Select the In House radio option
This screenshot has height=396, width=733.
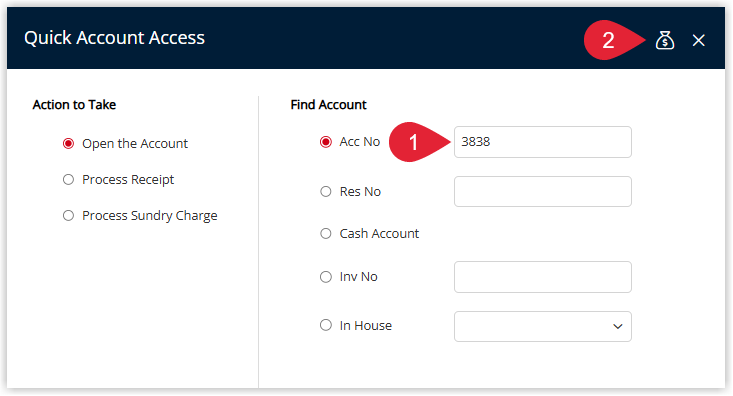[x=326, y=325]
